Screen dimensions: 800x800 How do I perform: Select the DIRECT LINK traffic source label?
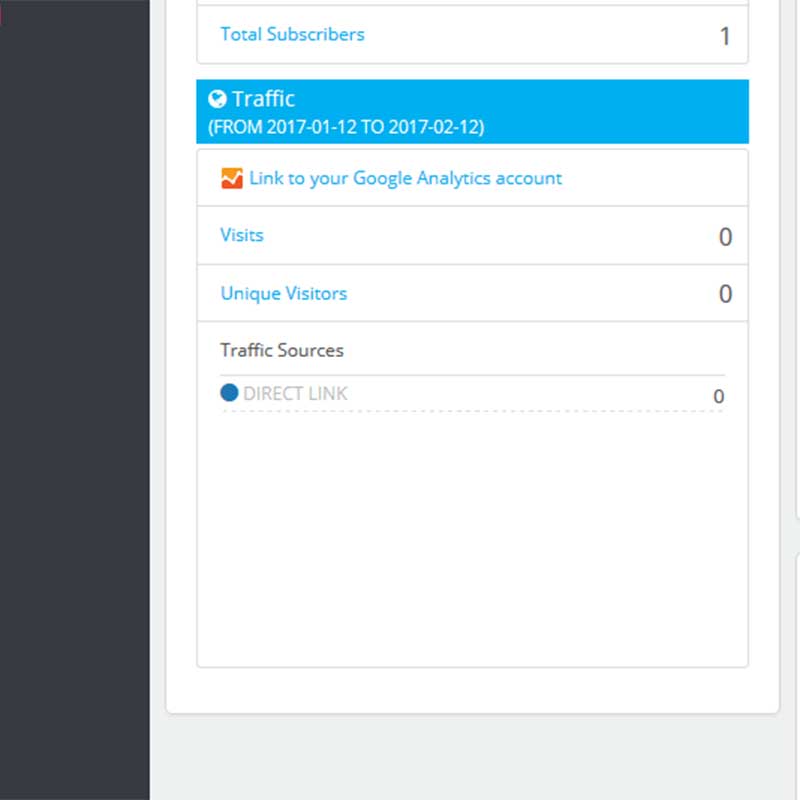[x=295, y=393]
